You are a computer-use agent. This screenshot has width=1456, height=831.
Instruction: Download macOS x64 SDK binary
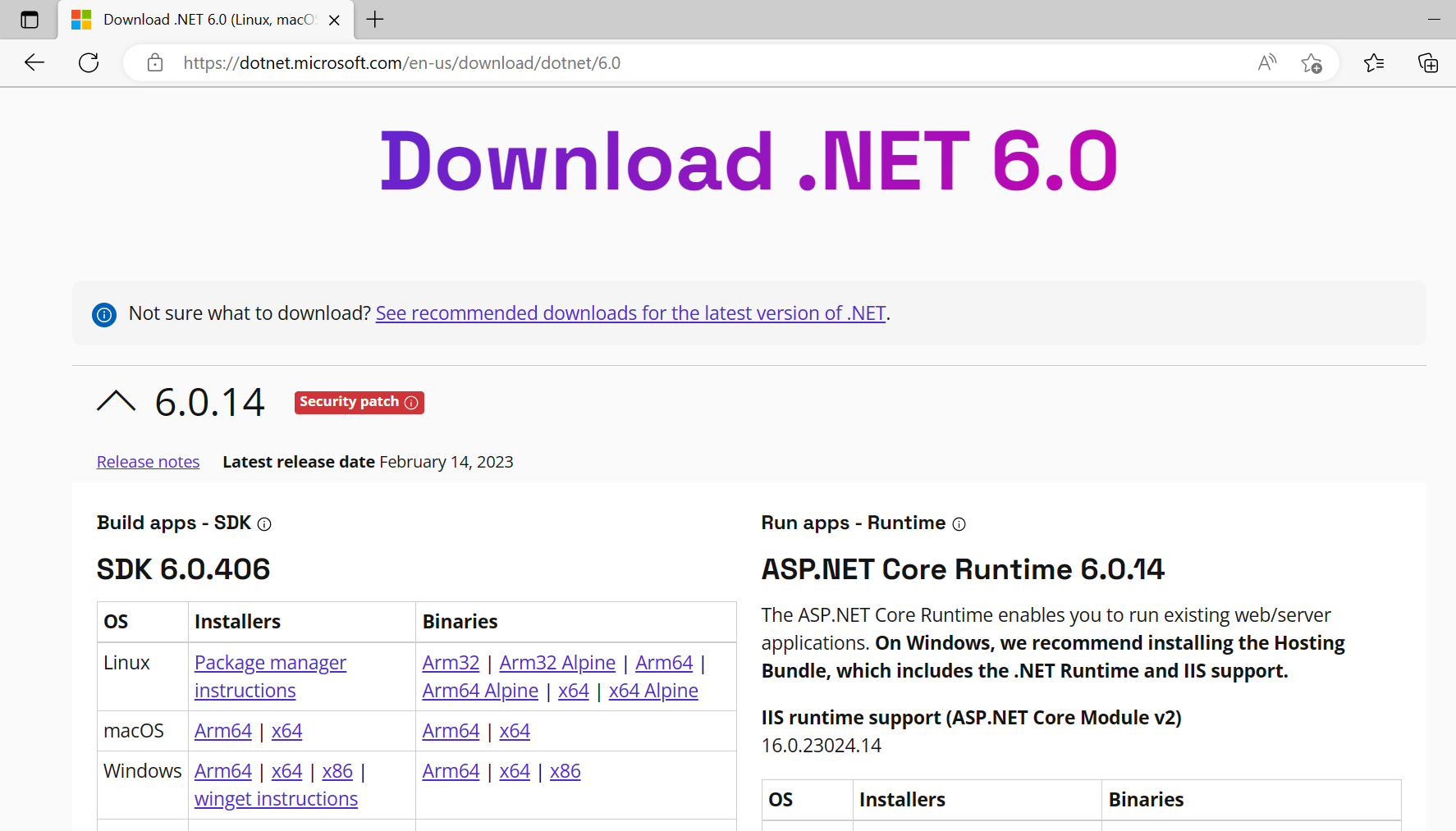point(515,731)
